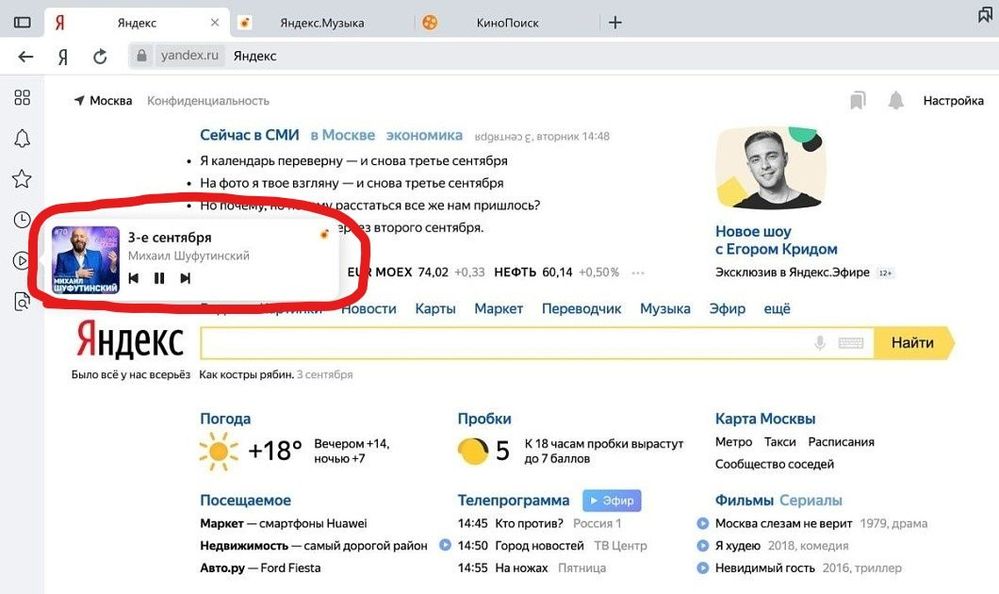The height and width of the screenshot is (594, 999).
Task: Open sidebar notifications bell
Action: 22,138
